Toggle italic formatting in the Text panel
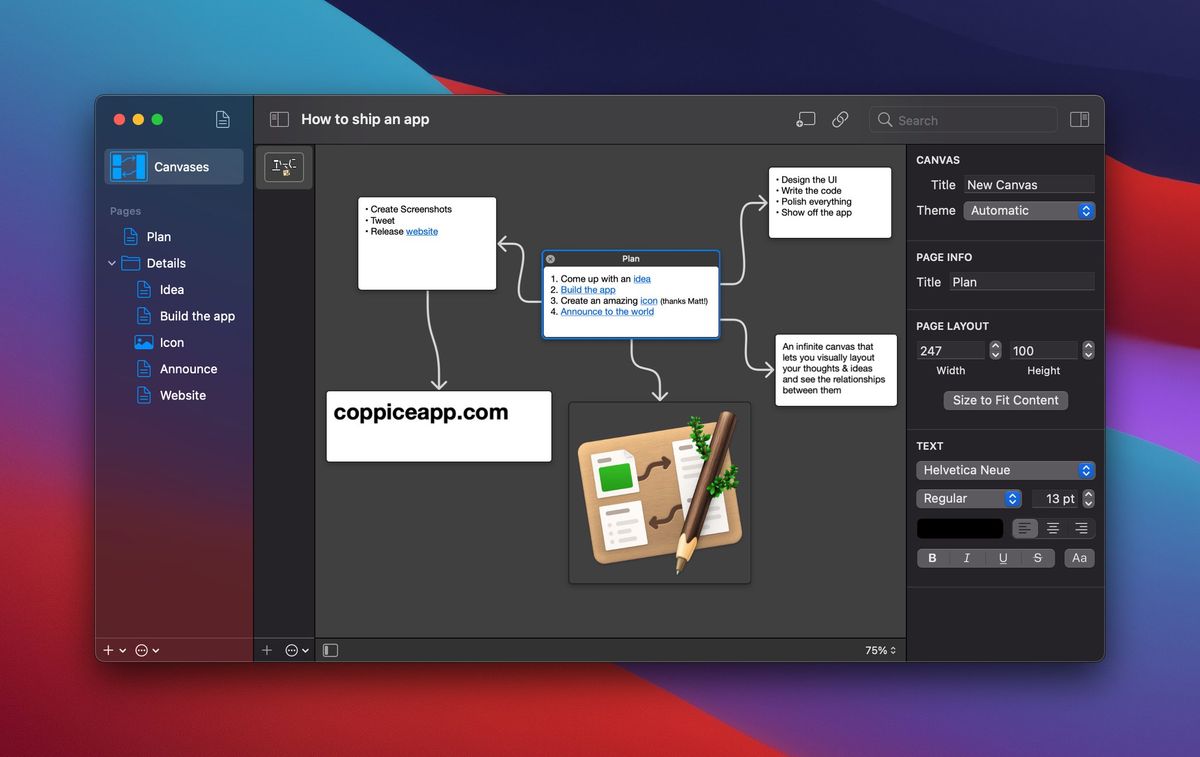This screenshot has width=1200, height=757. (967, 558)
